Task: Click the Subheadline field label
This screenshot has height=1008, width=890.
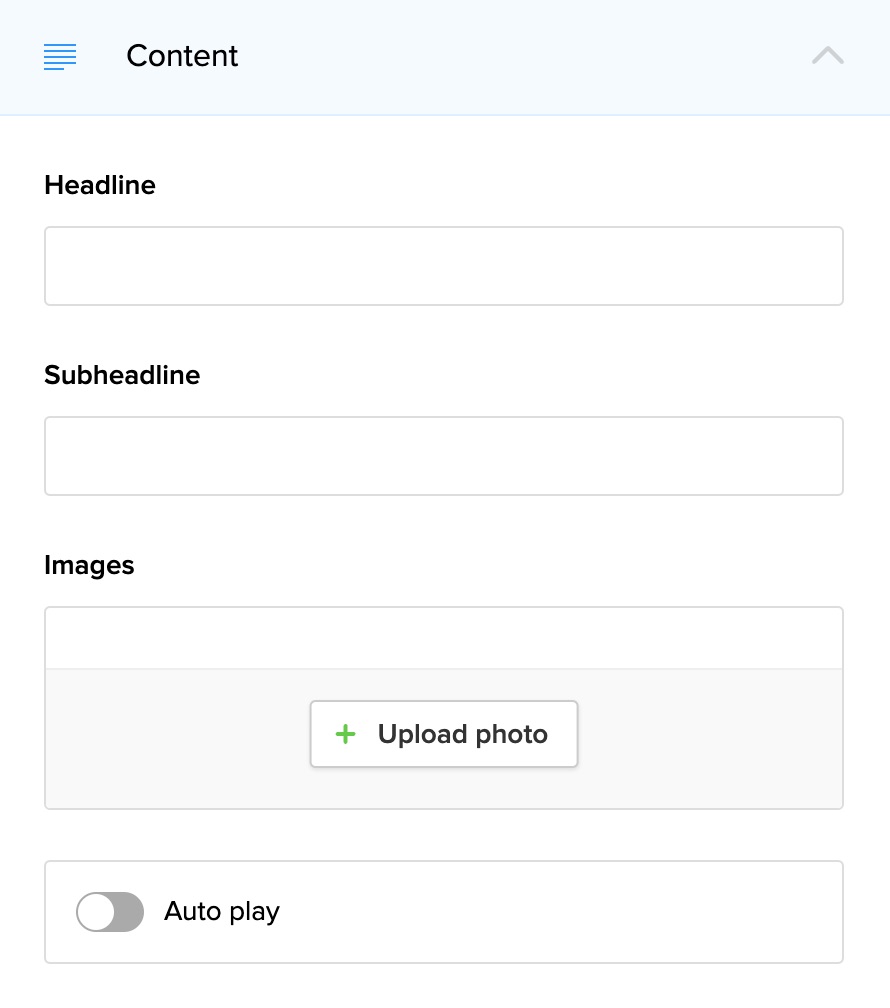Action: (x=122, y=375)
